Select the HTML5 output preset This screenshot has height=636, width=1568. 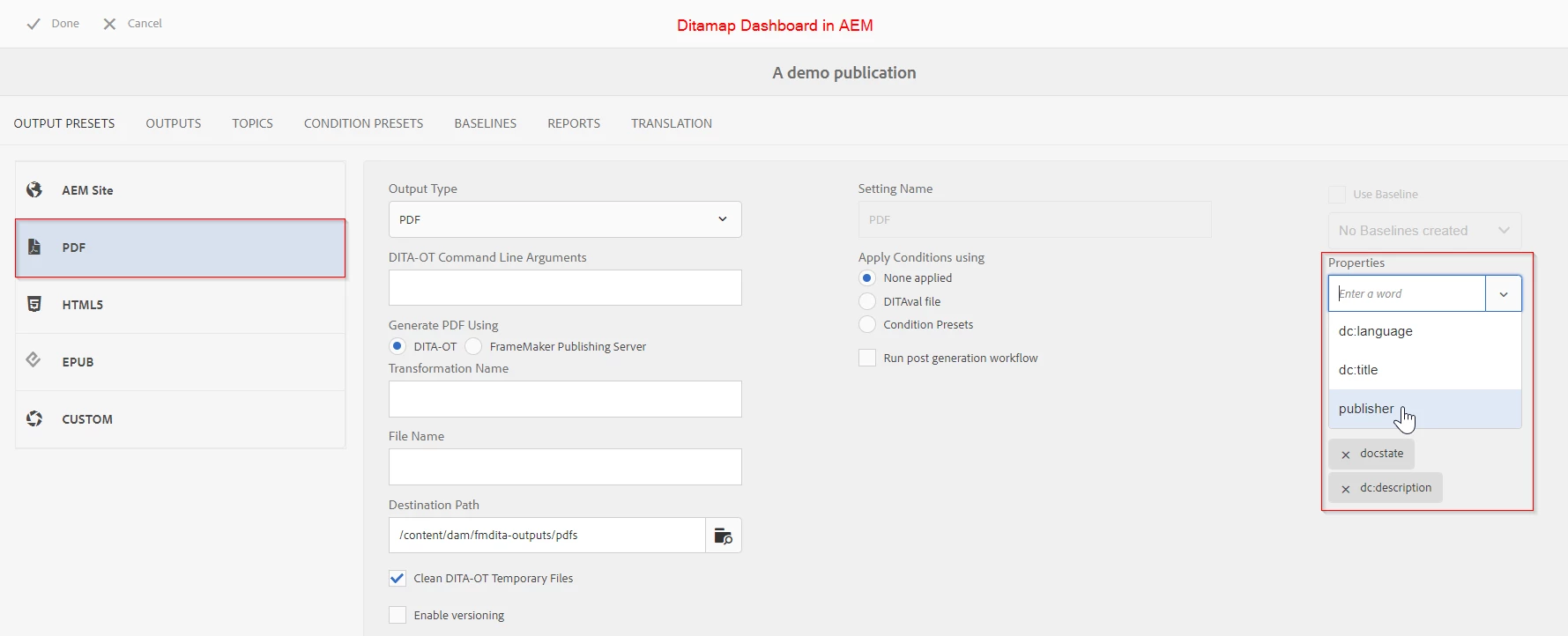click(x=180, y=305)
